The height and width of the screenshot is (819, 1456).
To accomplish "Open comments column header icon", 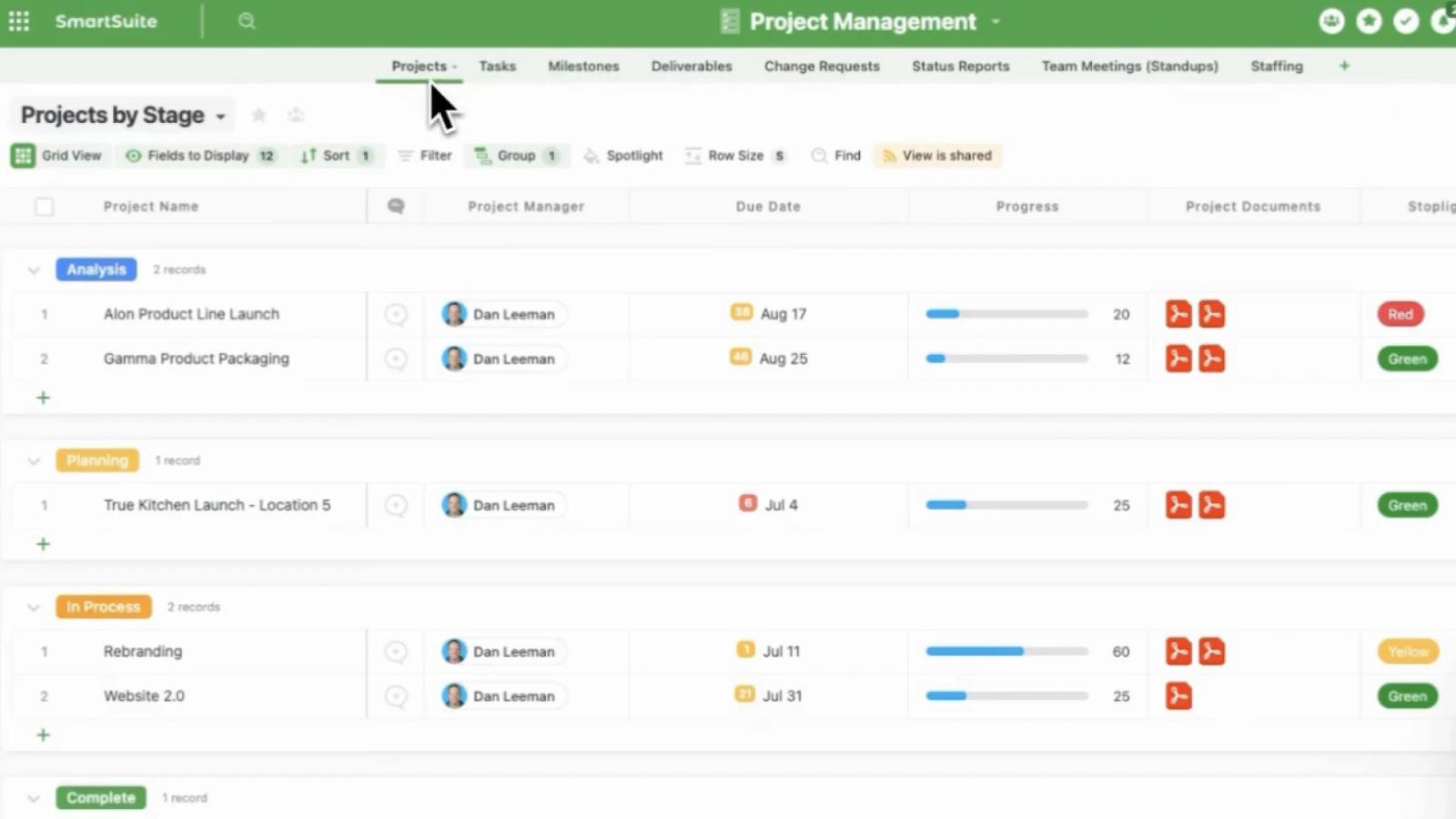I will 396,206.
